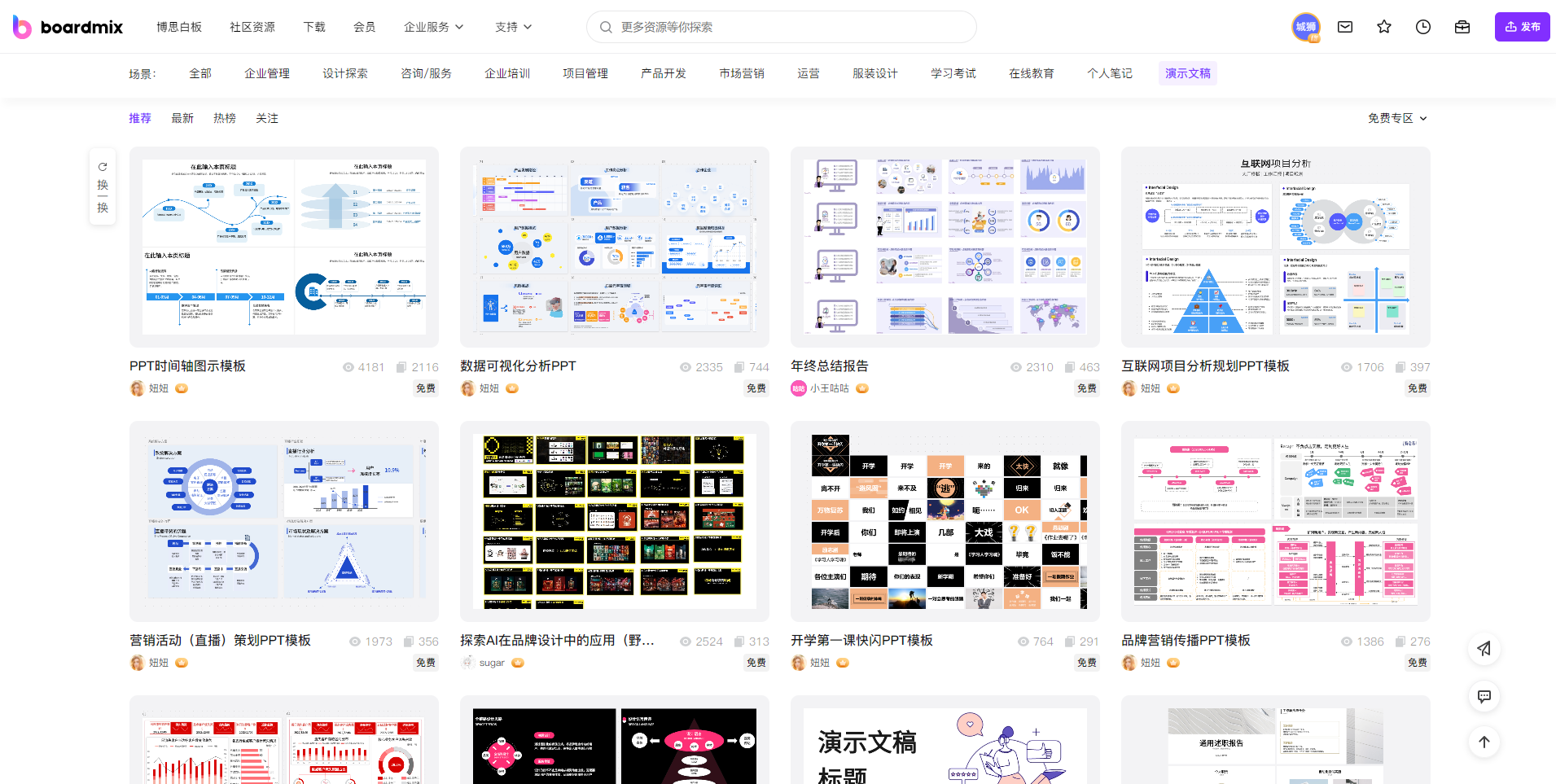The image size is (1556, 784).
Task: Open 下载 menu item
Action: (314, 27)
